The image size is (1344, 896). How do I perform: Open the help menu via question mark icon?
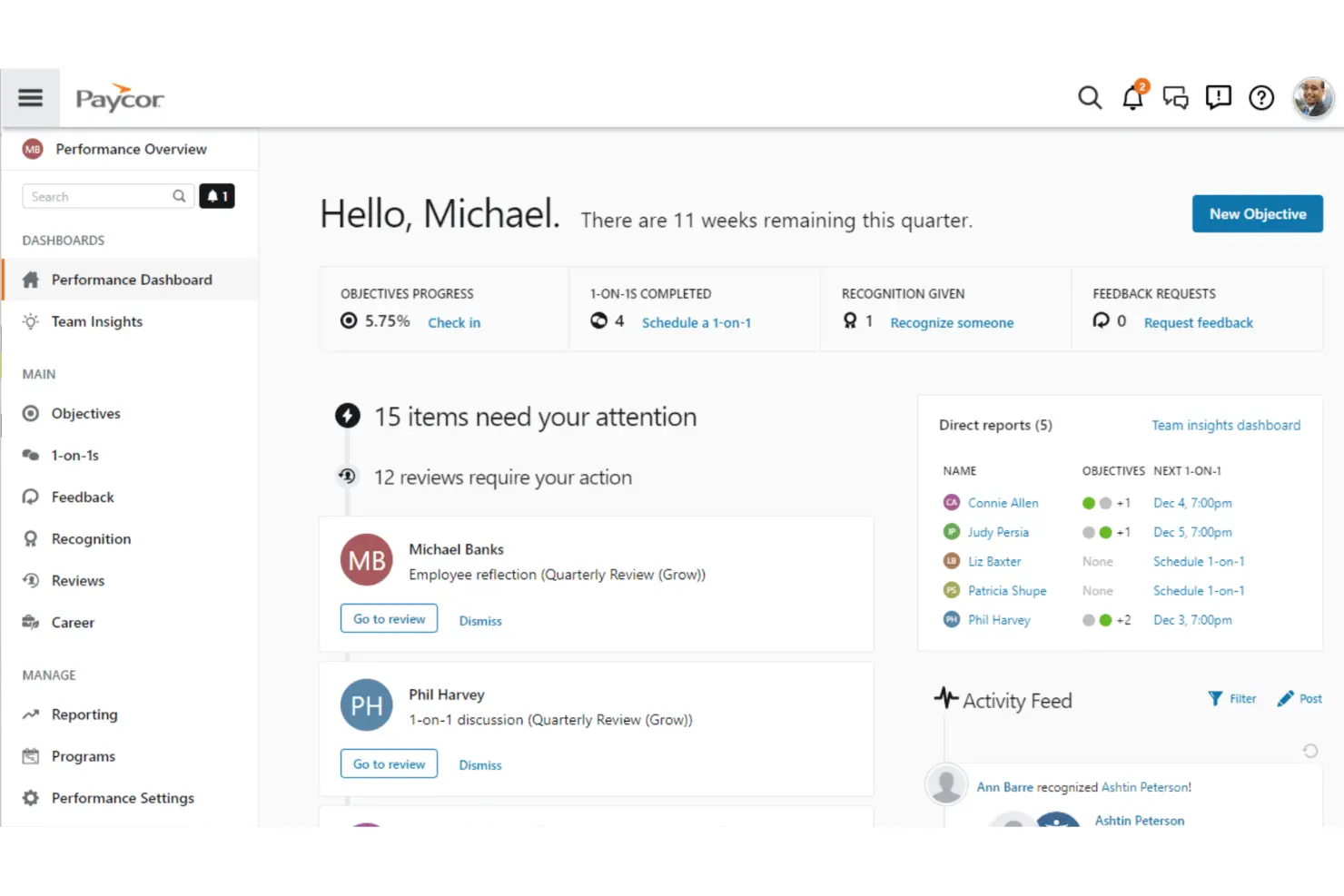click(1261, 97)
